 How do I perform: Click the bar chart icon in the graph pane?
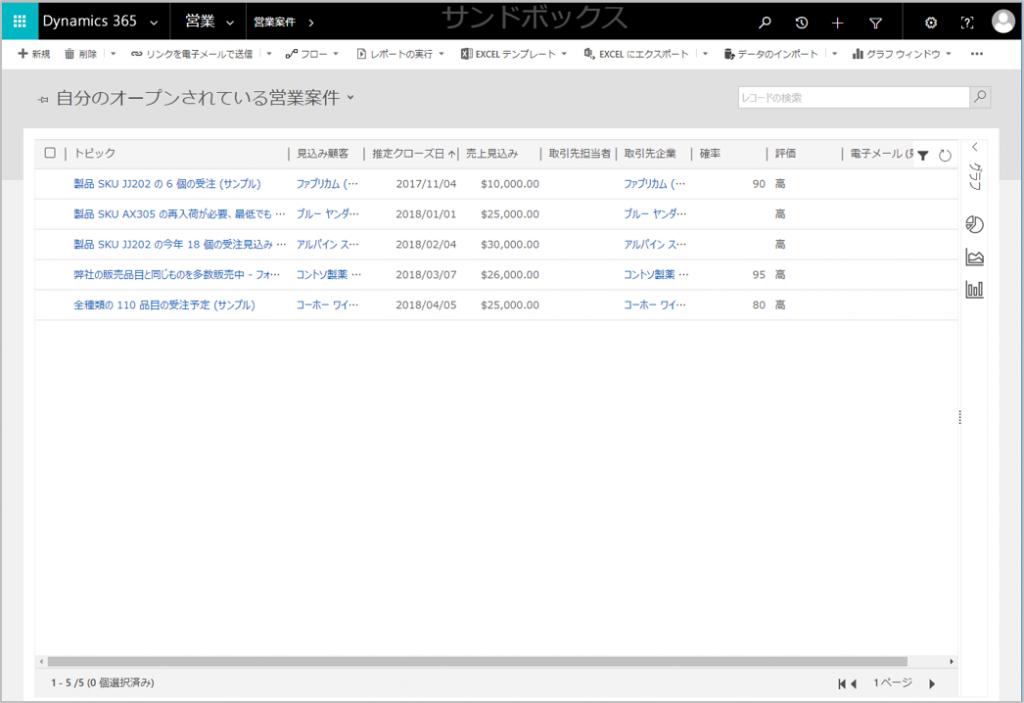pos(974,290)
